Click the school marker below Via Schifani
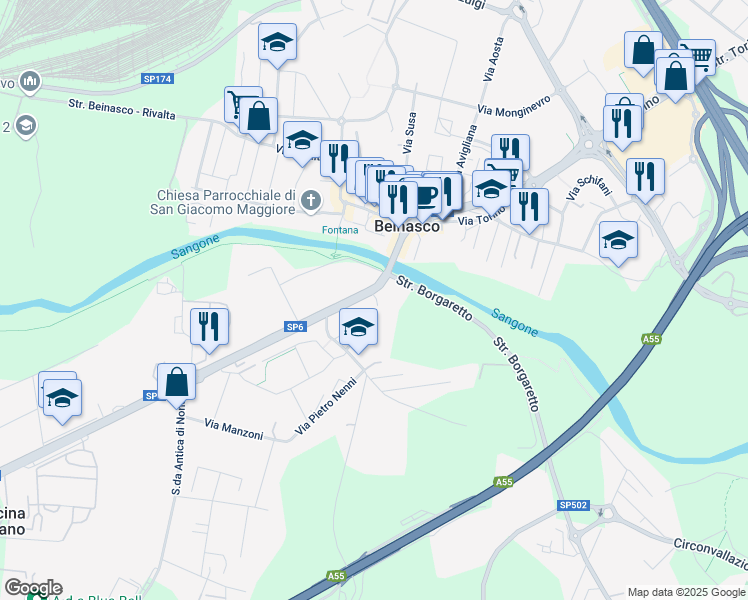Viewport: 748px width, 600px height. pyautogui.click(x=618, y=243)
